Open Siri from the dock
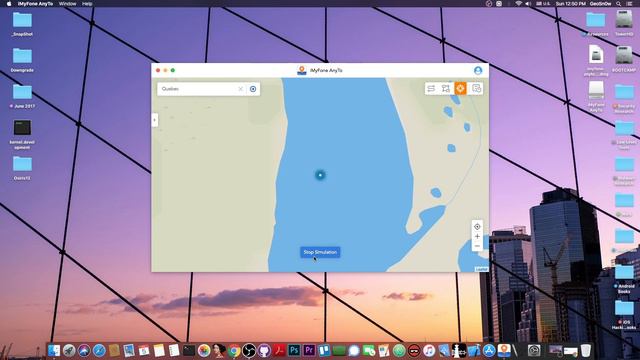Image resolution: width=640 pixels, height=360 pixels. coord(84,351)
